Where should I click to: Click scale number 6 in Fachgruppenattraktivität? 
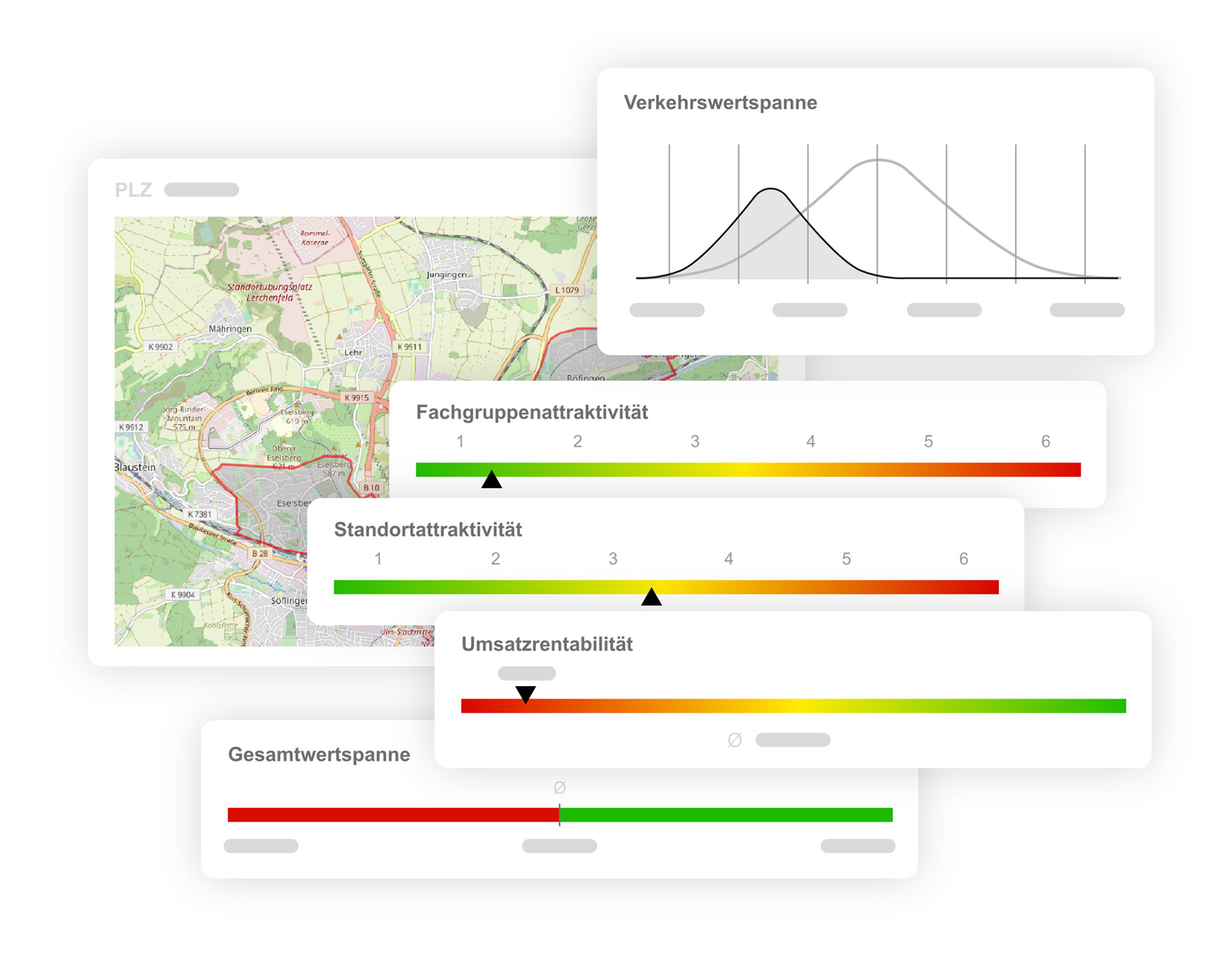coord(1046,442)
